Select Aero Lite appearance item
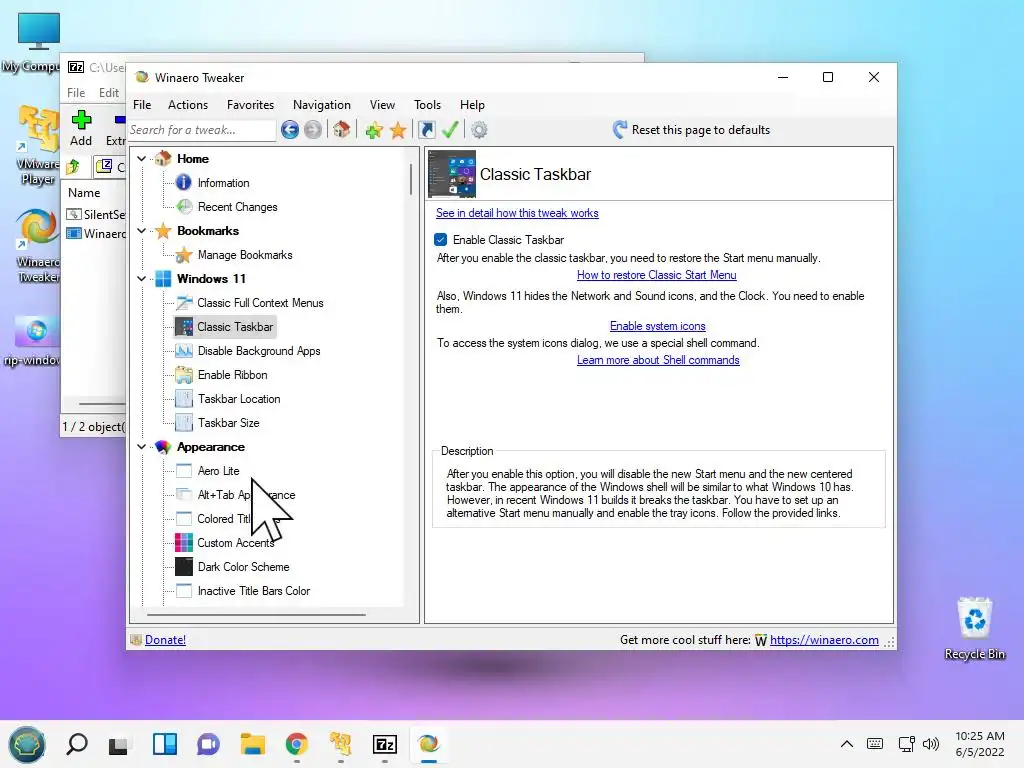The height and width of the screenshot is (768, 1024). click(x=218, y=471)
